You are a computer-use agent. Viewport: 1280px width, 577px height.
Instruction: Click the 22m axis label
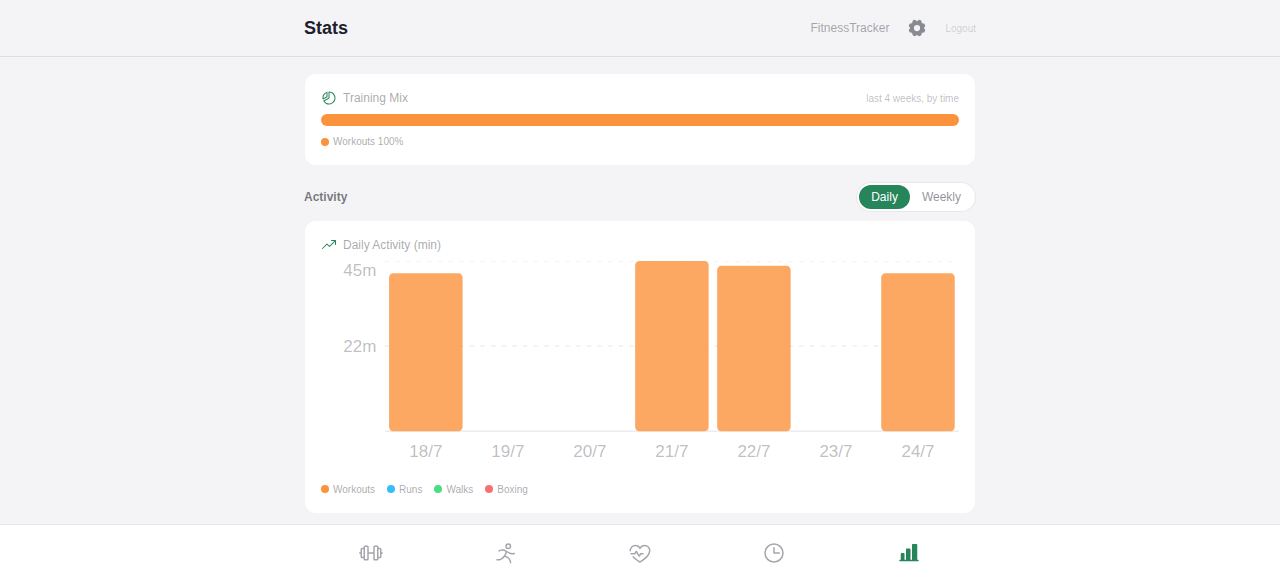pyautogui.click(x=360, y=347)
